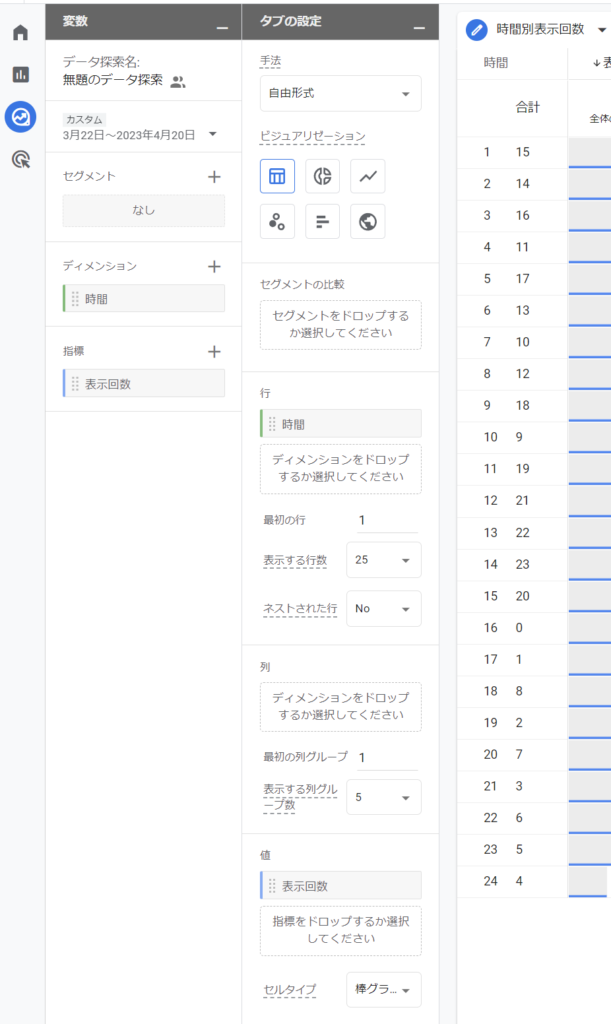Screen dimensions: 611x1024
Task: Click the 時間 dimension chip in 行
Action: point(340,424)
